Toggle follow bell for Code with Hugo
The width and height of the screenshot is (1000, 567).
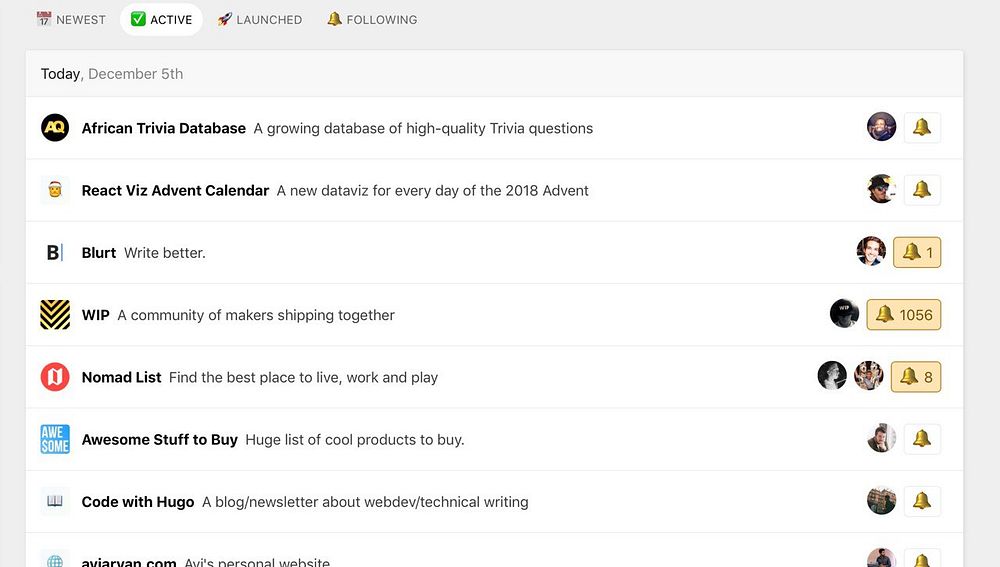pos(922,501)
